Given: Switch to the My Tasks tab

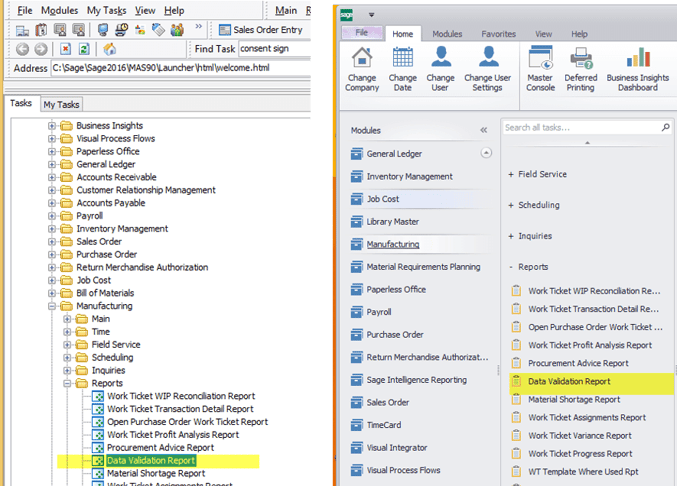Looking at the screenshot, I should coord(60,104).
